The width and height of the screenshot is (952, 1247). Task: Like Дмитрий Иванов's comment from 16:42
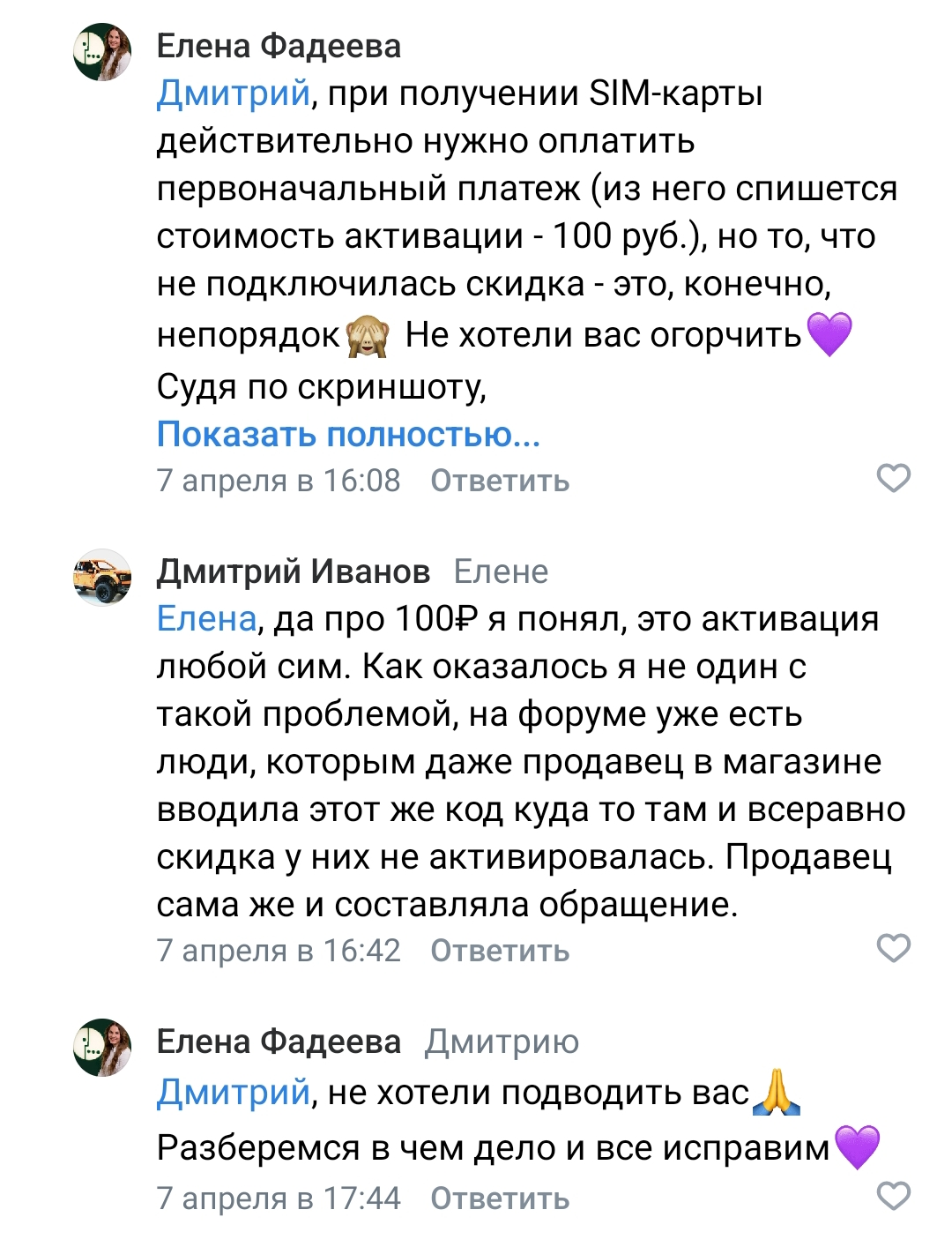click(x=893, y=948)
